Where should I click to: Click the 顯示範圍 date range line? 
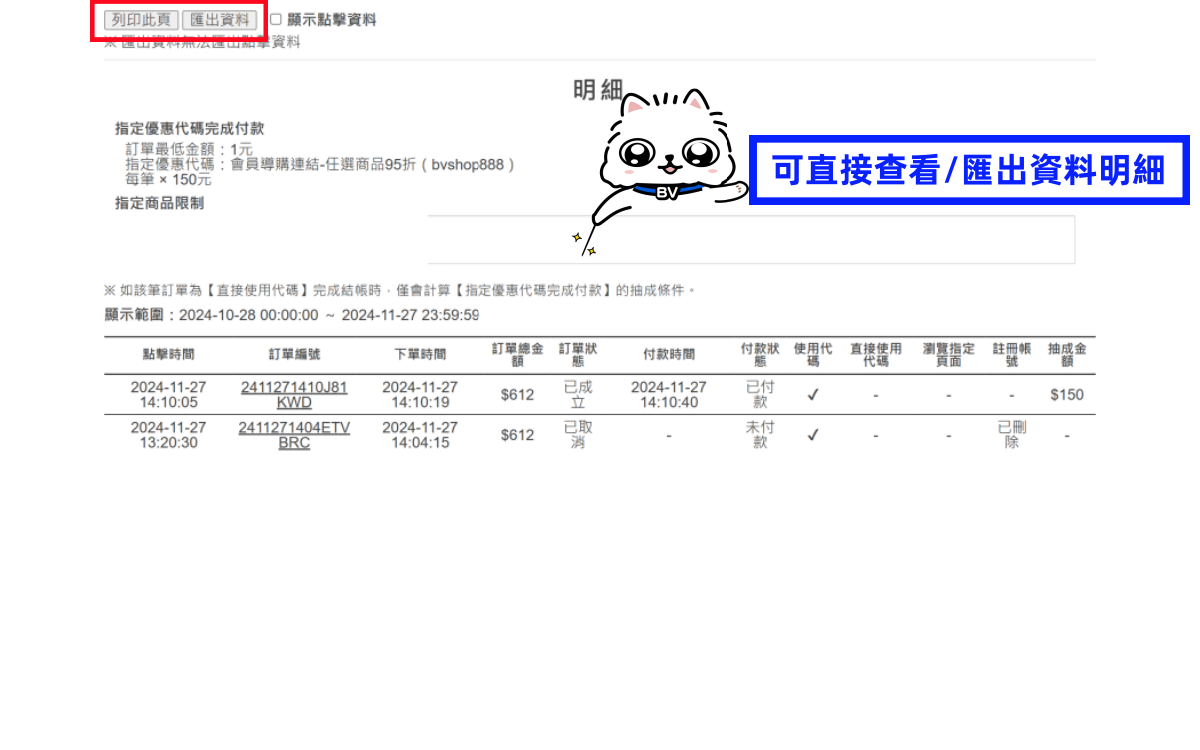pyautogui.click(x=291, y=315)
